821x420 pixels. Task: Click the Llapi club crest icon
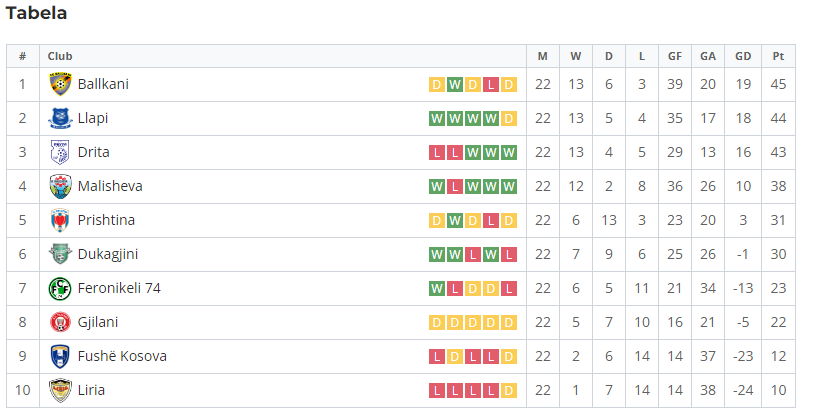[x=60, y=118]
